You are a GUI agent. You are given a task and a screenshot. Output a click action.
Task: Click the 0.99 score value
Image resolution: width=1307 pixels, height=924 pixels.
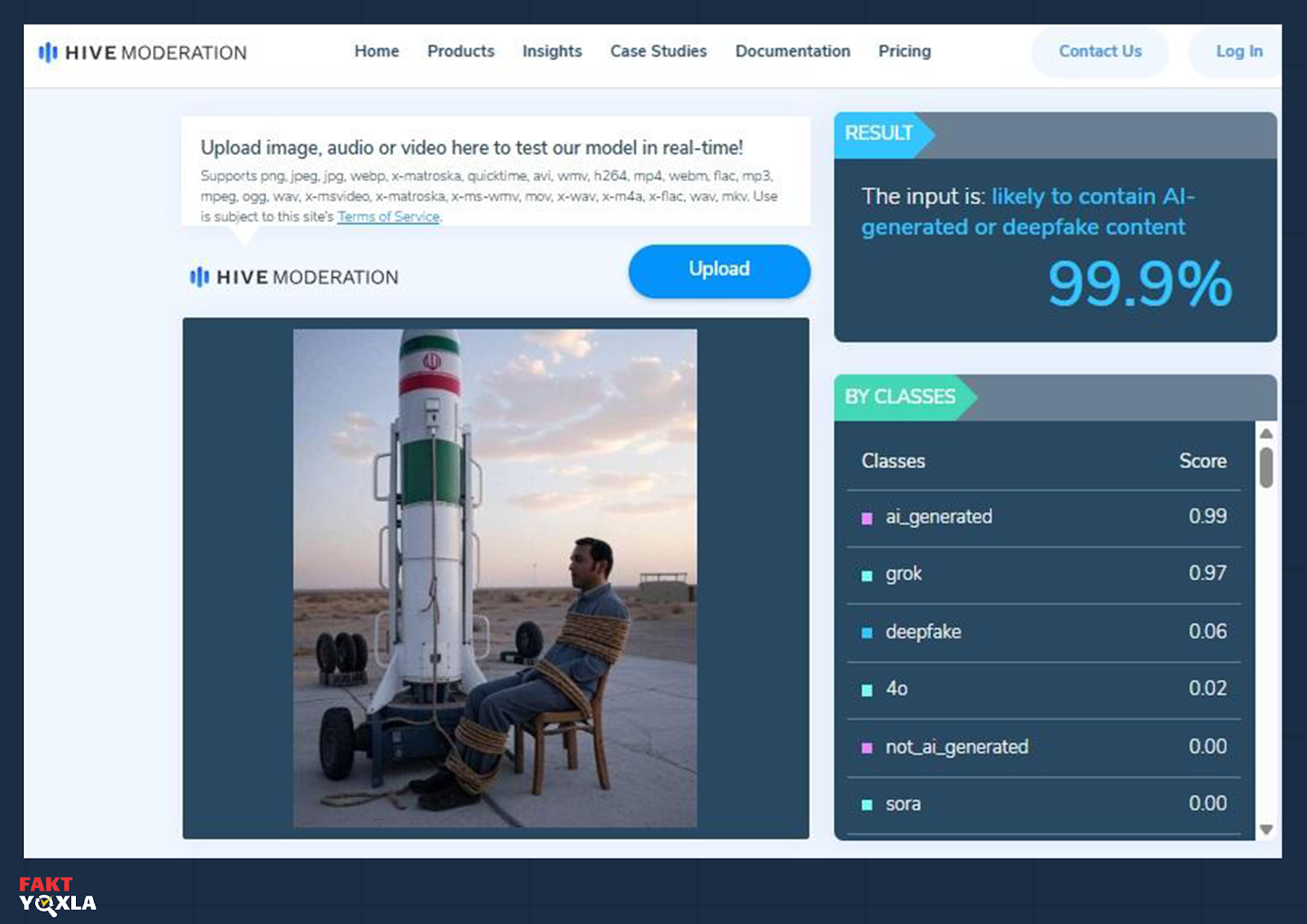(x=1207, y=516)
